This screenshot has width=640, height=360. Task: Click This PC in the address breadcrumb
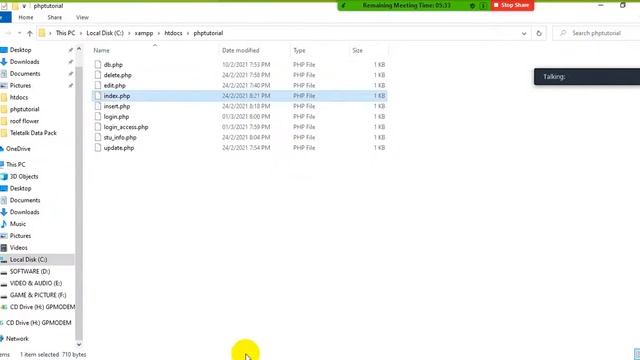pyautogui.click(x=65, y=33)
